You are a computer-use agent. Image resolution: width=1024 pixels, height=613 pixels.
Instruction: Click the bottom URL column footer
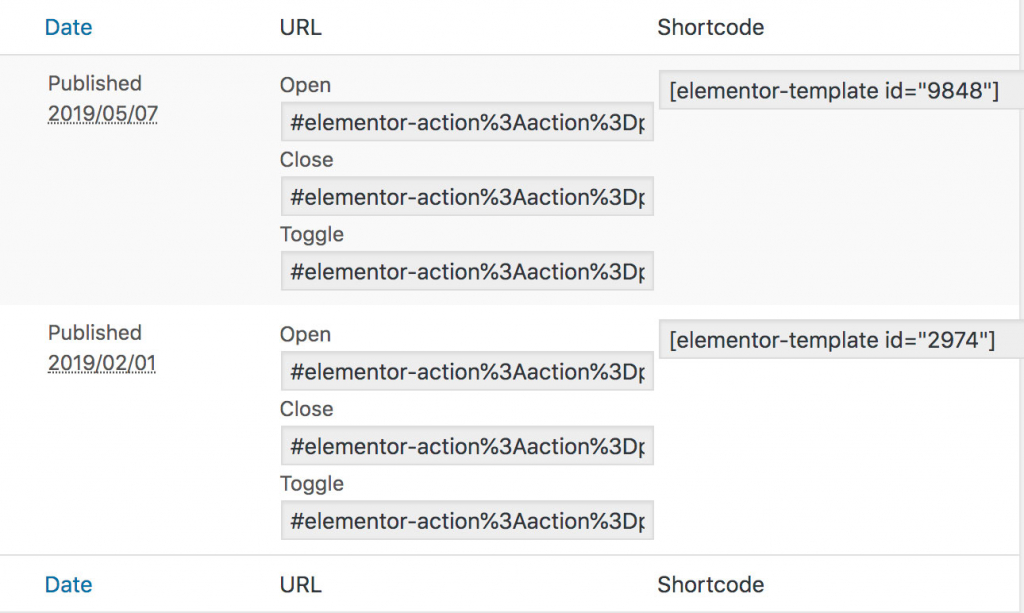click(x=300, y=584)
